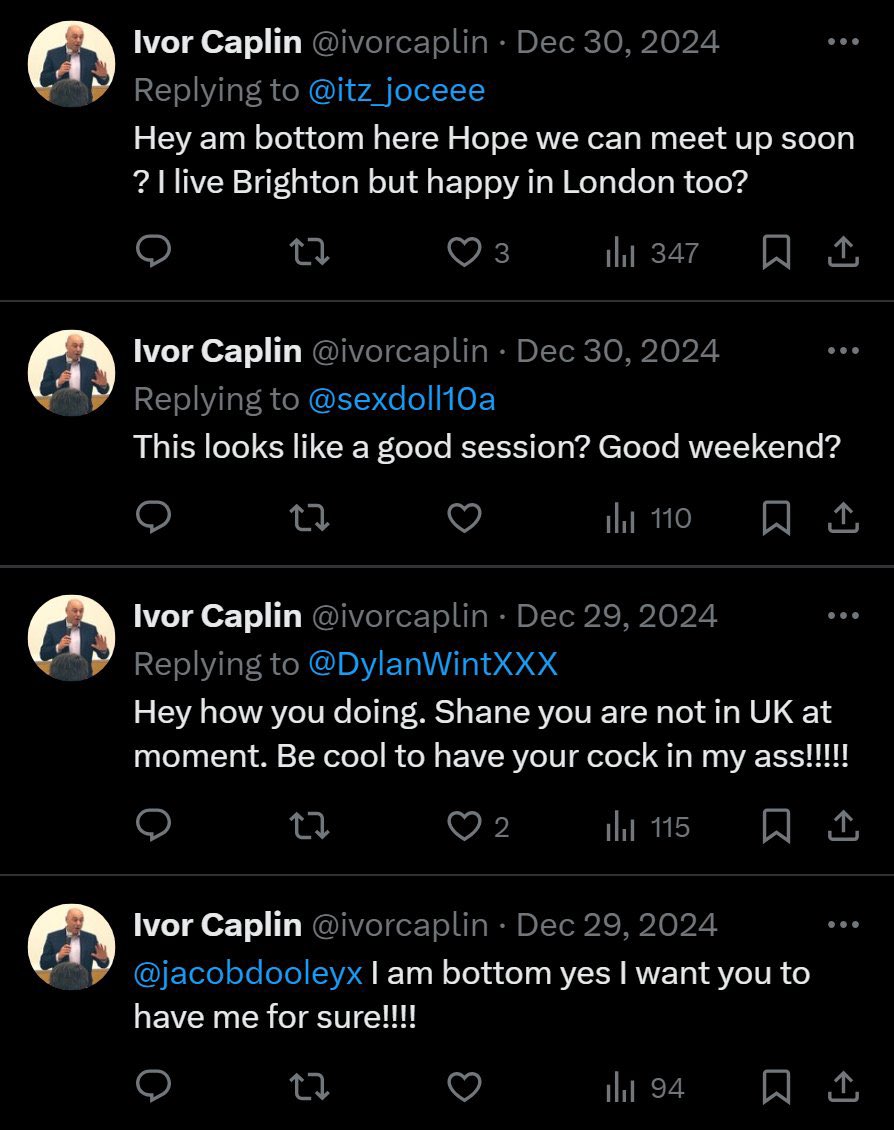
Task: Like the tweet with 3 likes
Action: tap(464, 253)
